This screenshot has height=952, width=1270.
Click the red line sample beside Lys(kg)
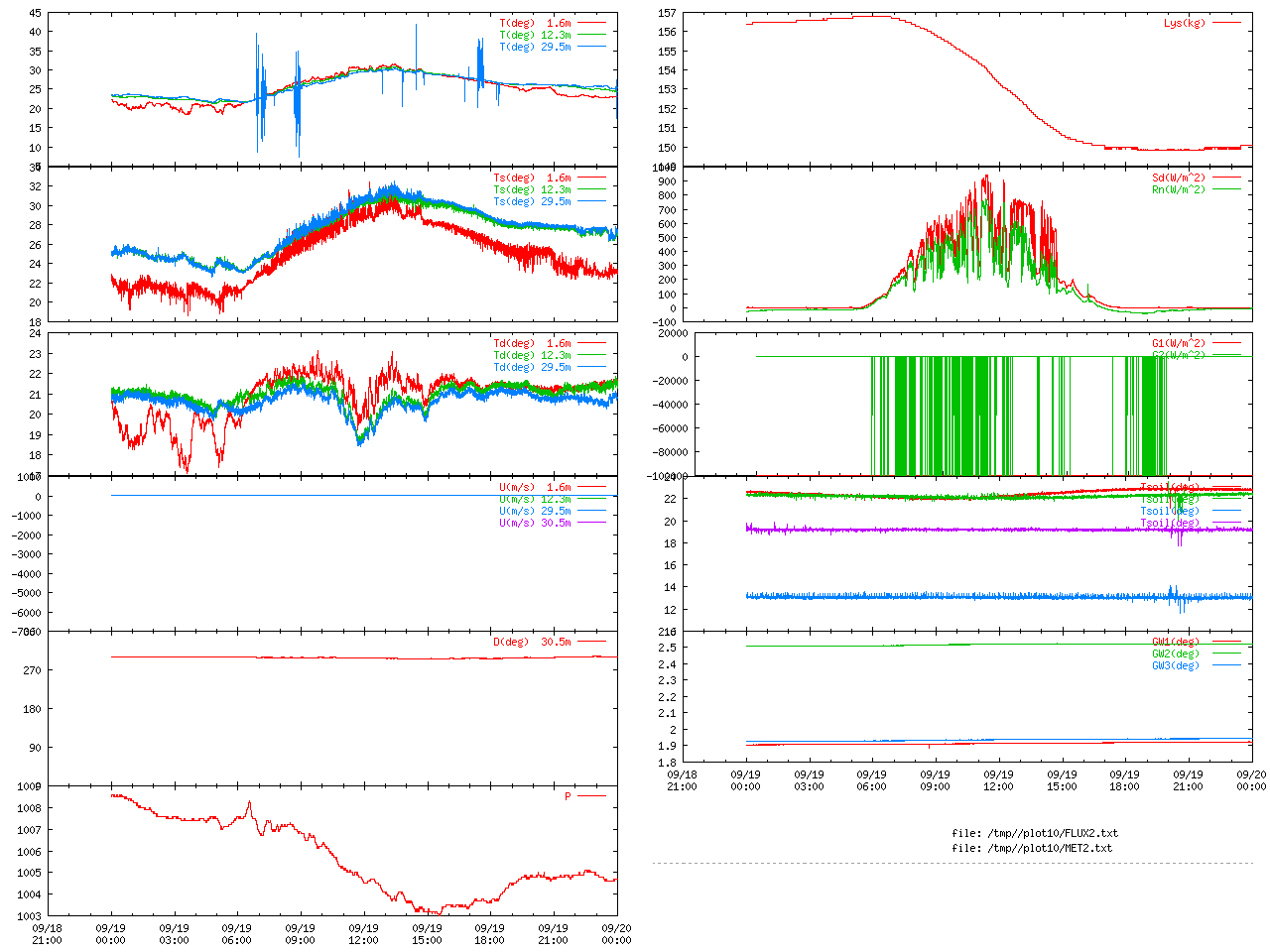1226,23
